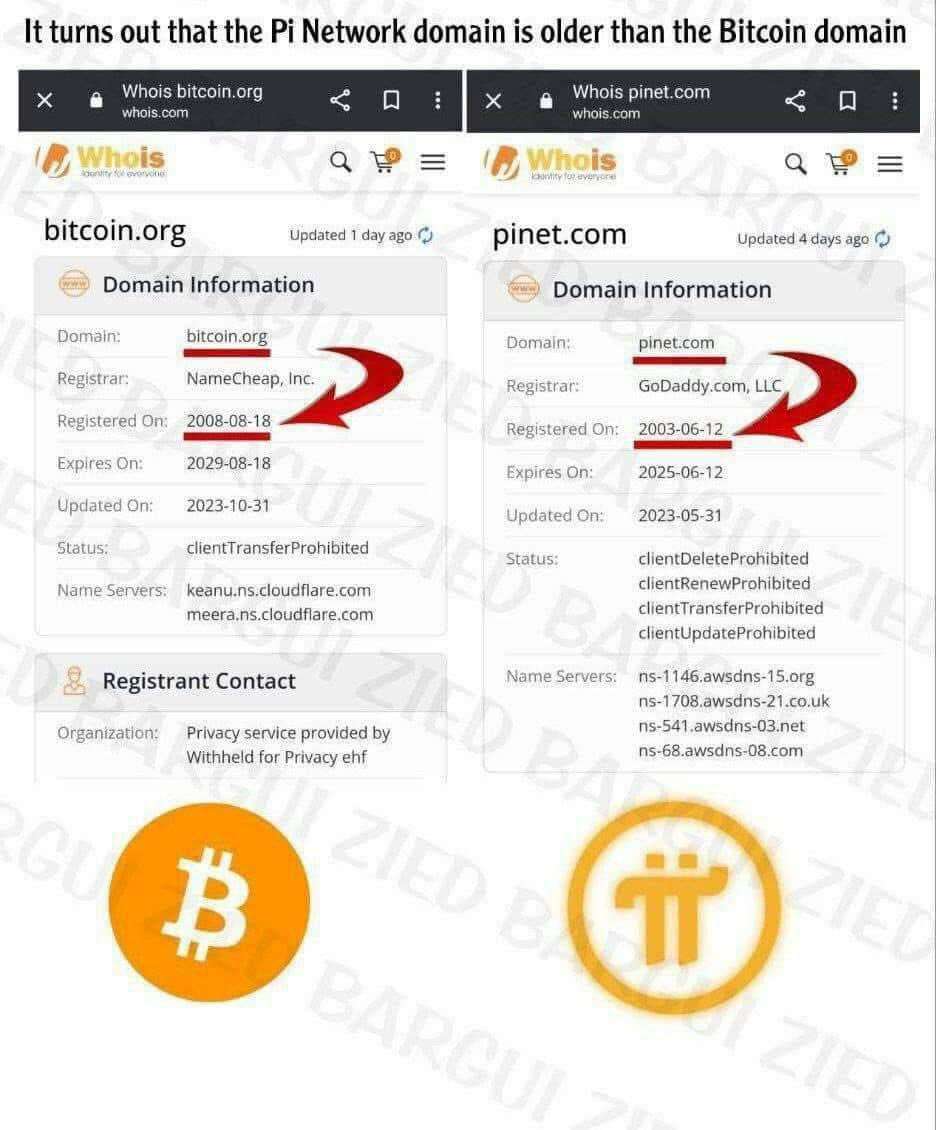This screenshot has height=1130, width=936.
Task: Refresh pinet.com whois data, updated 4 days ago
Action: pyautogui.click(x=883, y=239)
